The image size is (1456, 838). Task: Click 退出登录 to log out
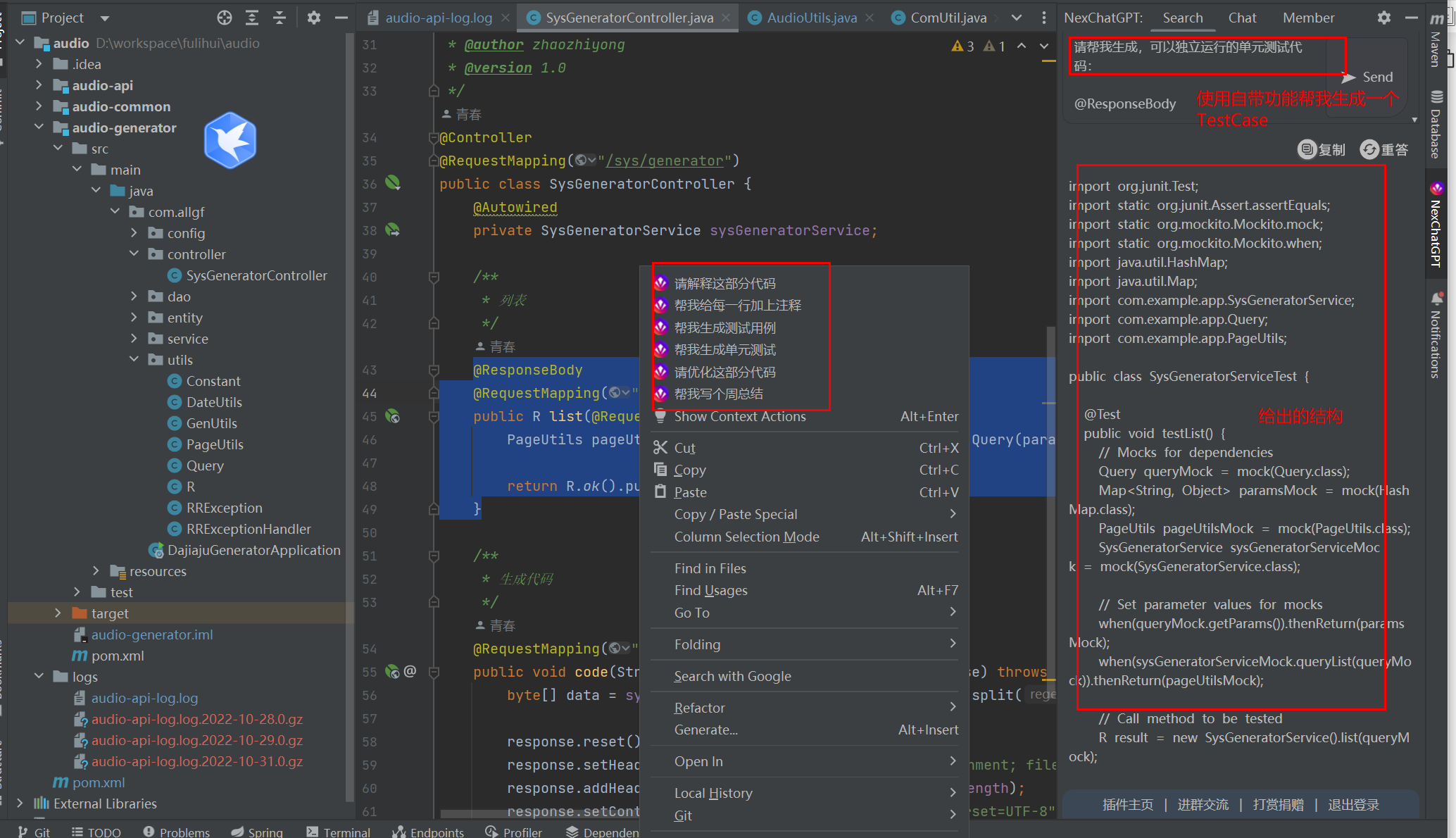(x=1353, y=804)
